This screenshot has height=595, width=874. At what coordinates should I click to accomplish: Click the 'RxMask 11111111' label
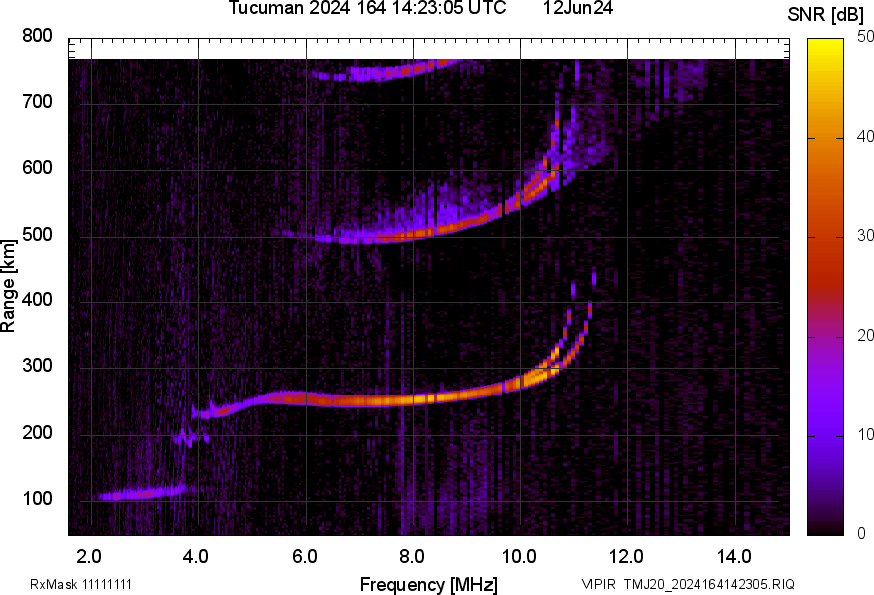[x=81, y=584]
